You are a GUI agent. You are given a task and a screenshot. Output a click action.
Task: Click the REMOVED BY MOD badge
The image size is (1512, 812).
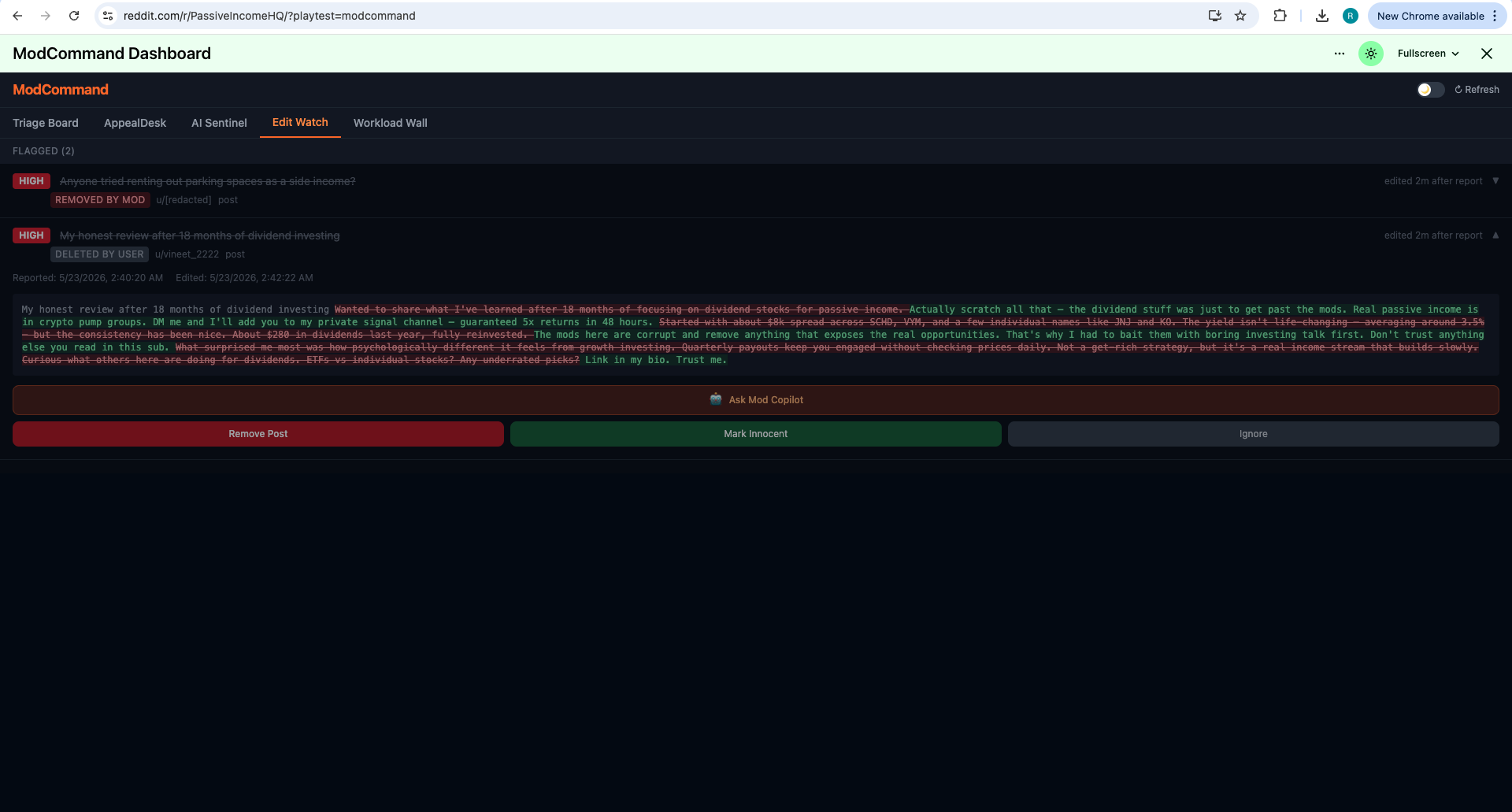click(x=100, y=200)
